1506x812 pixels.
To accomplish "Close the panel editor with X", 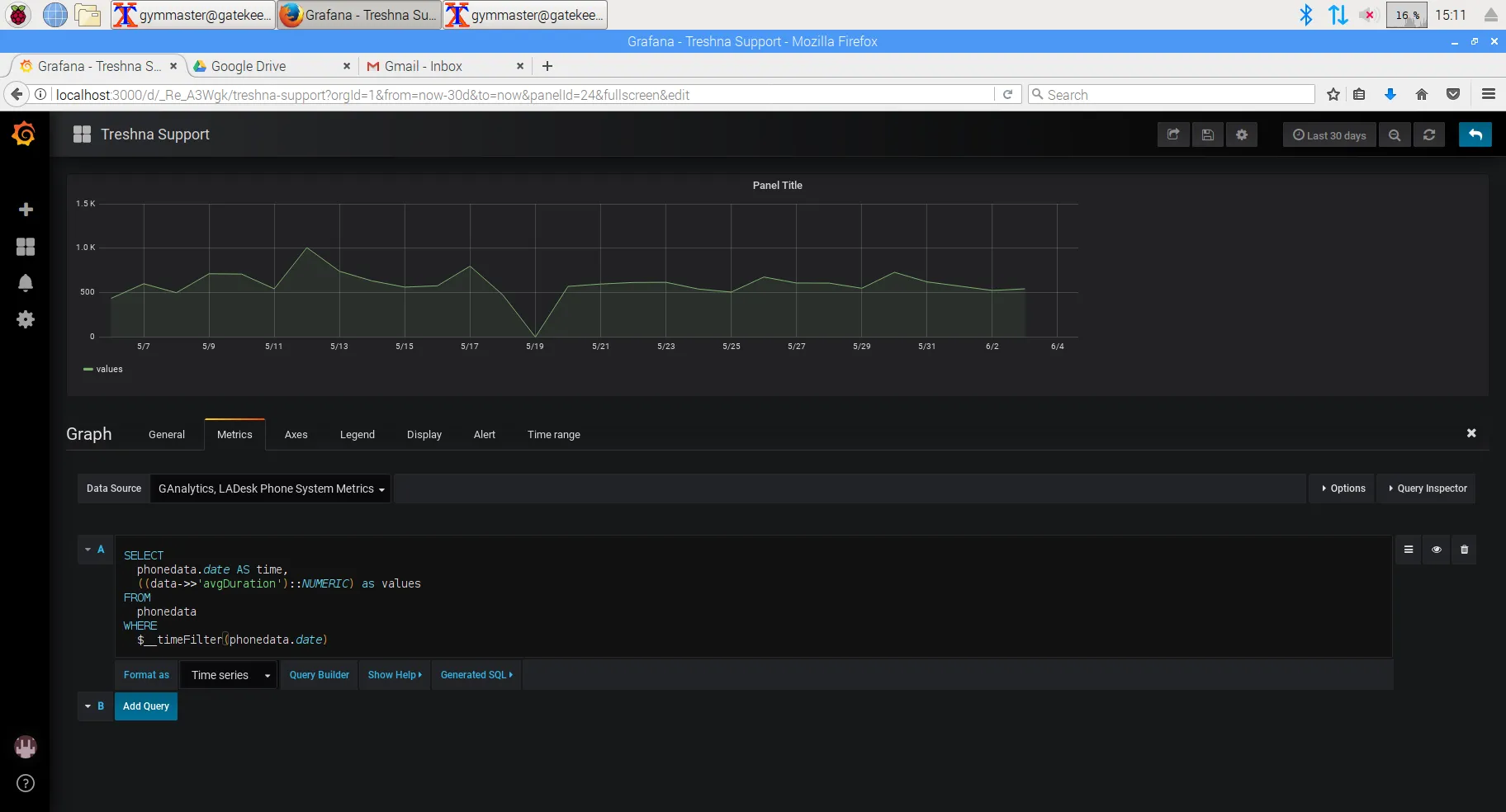I will [x=1471, y=433].
